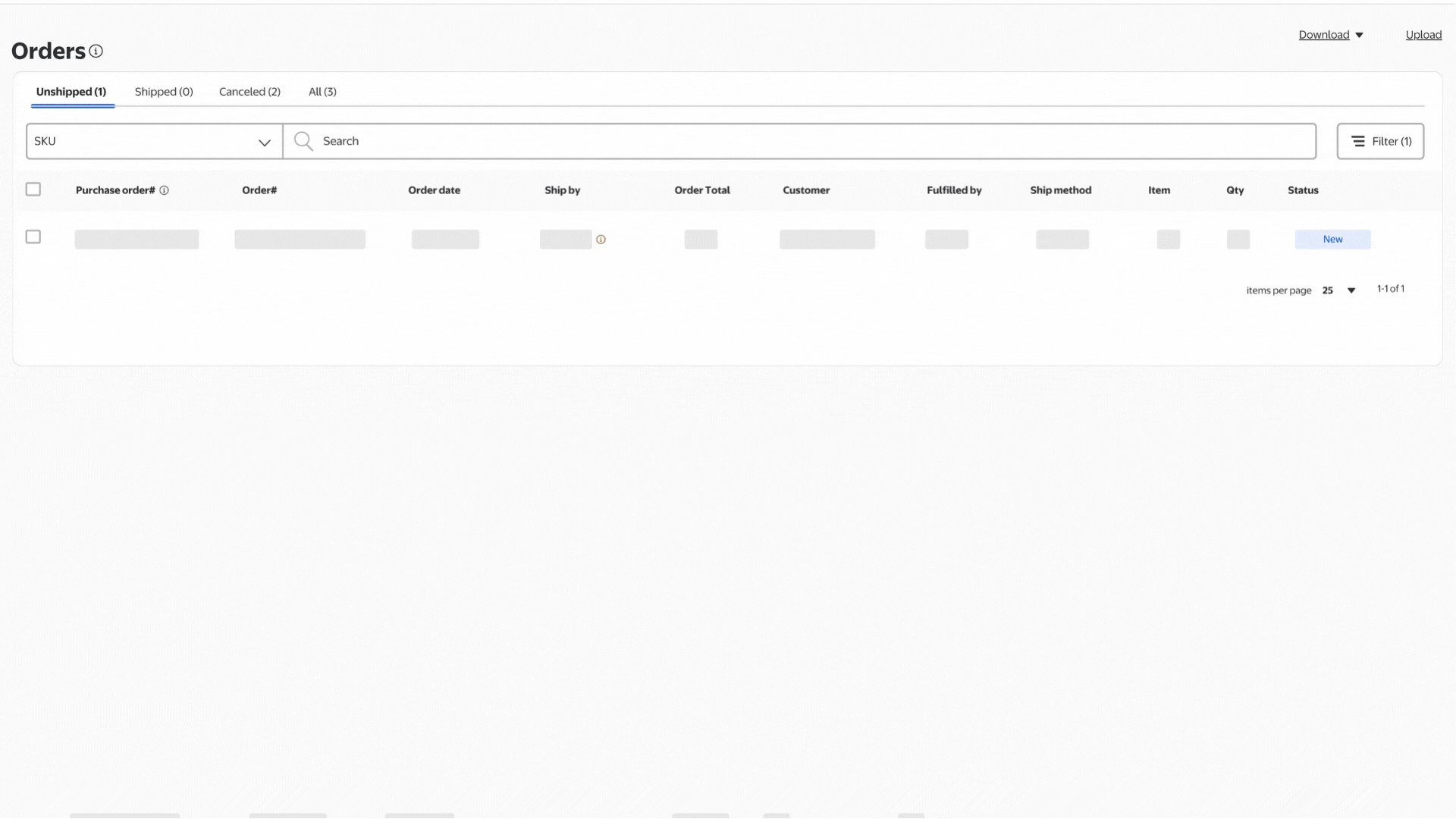Click the info icon beside Orders title
1456x819 pixels.
pyautogui.click(x=96, y=51)
